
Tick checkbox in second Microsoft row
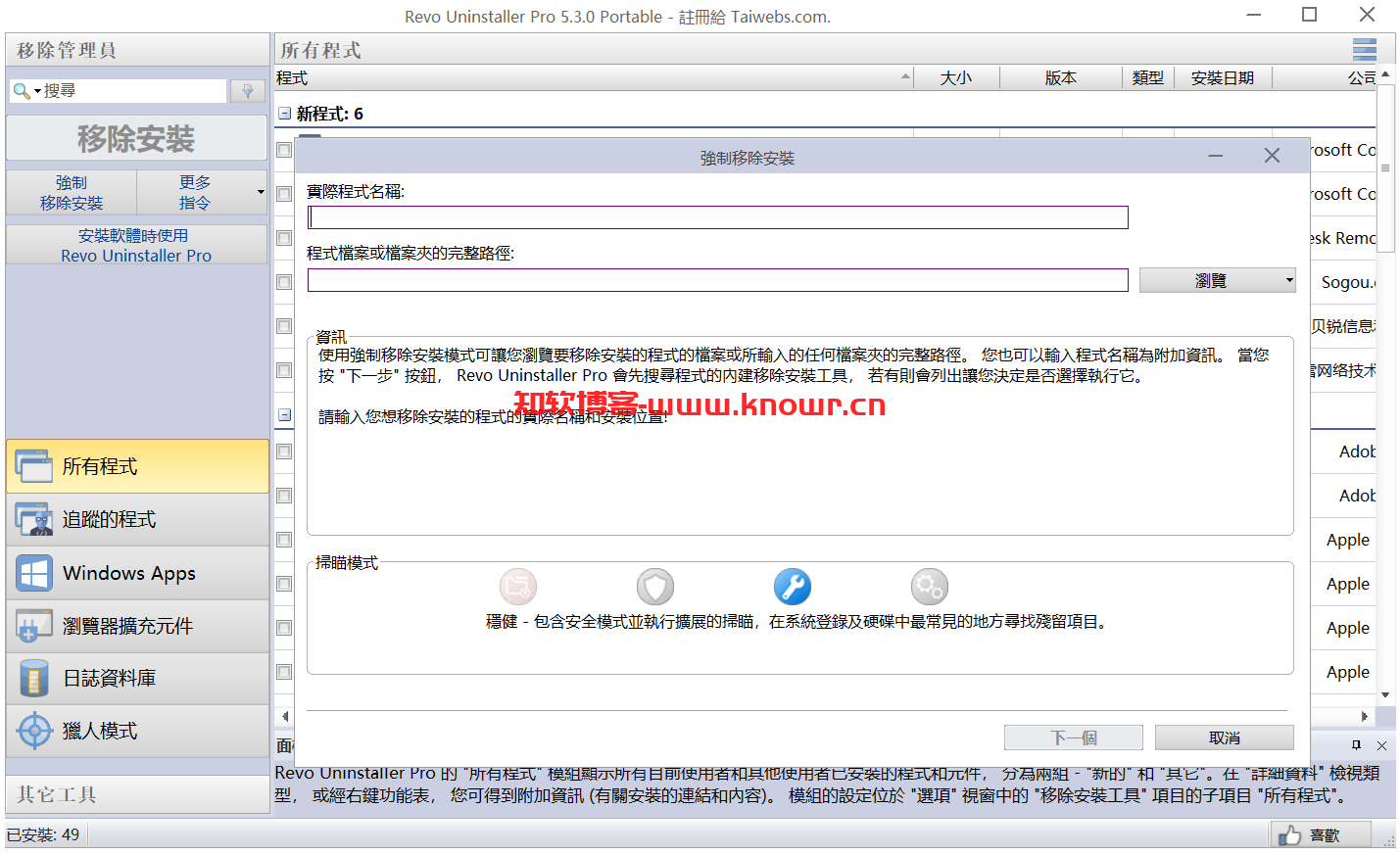coord(284,194)
